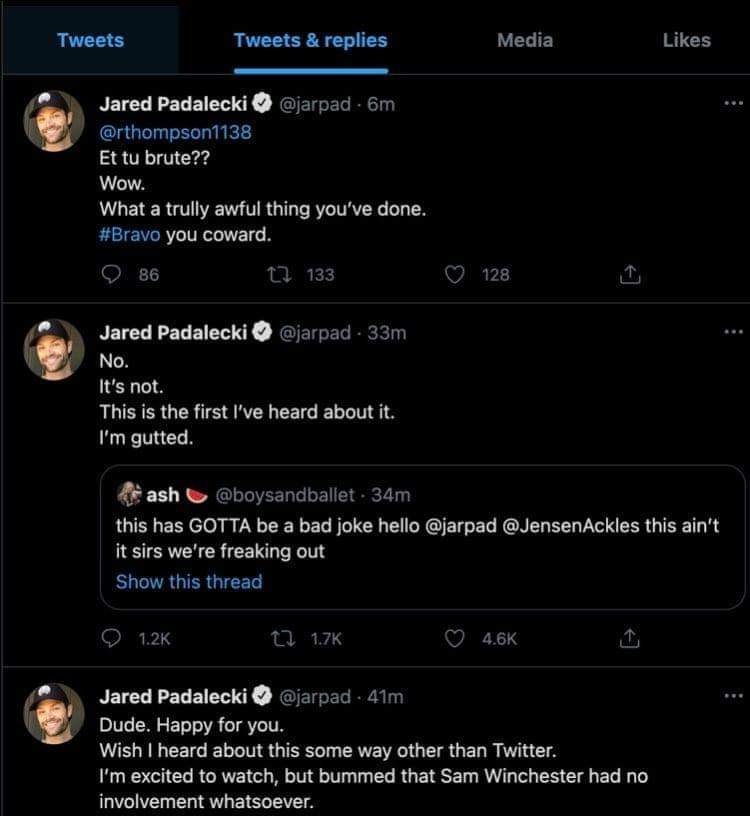Reply to the 'I'm gutted' tweet
This screenshot has height=817, width=750.
(x=113, y=638)
